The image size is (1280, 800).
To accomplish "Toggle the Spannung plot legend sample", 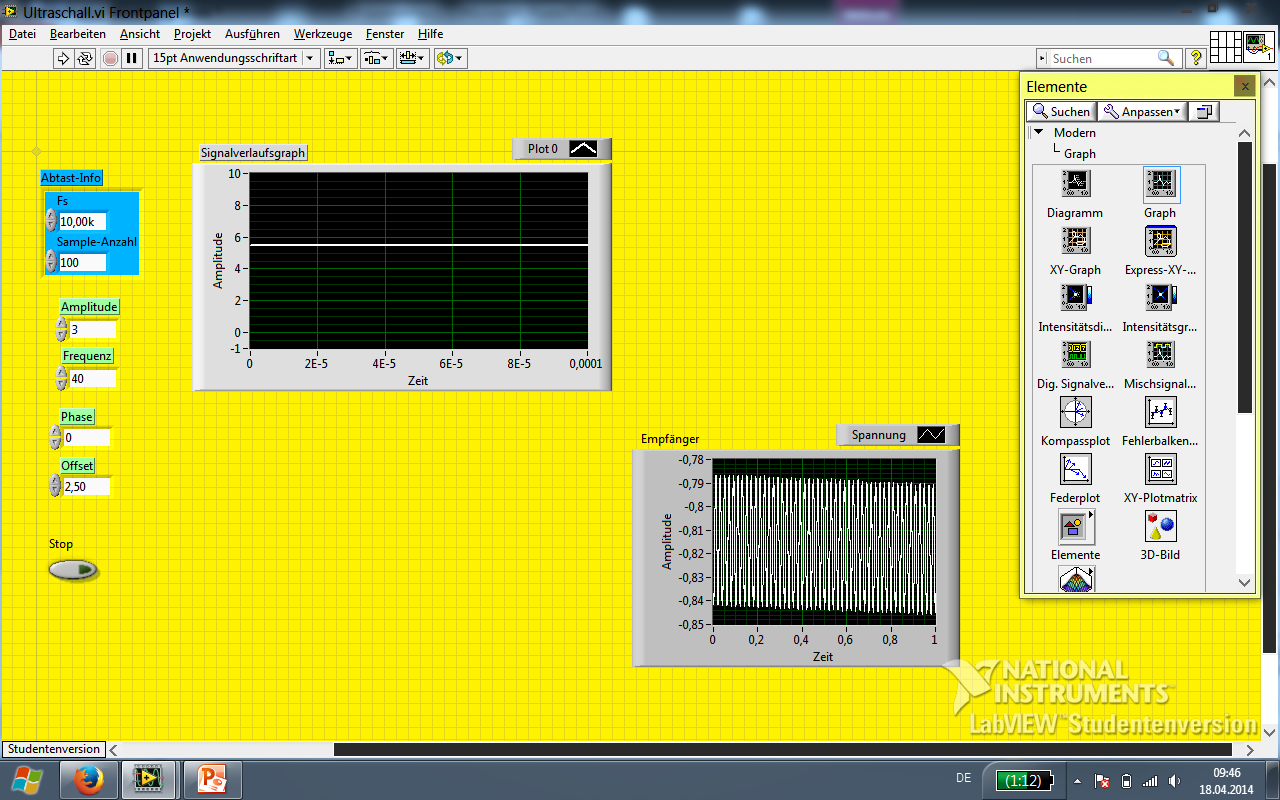I will tap(931, 435).
